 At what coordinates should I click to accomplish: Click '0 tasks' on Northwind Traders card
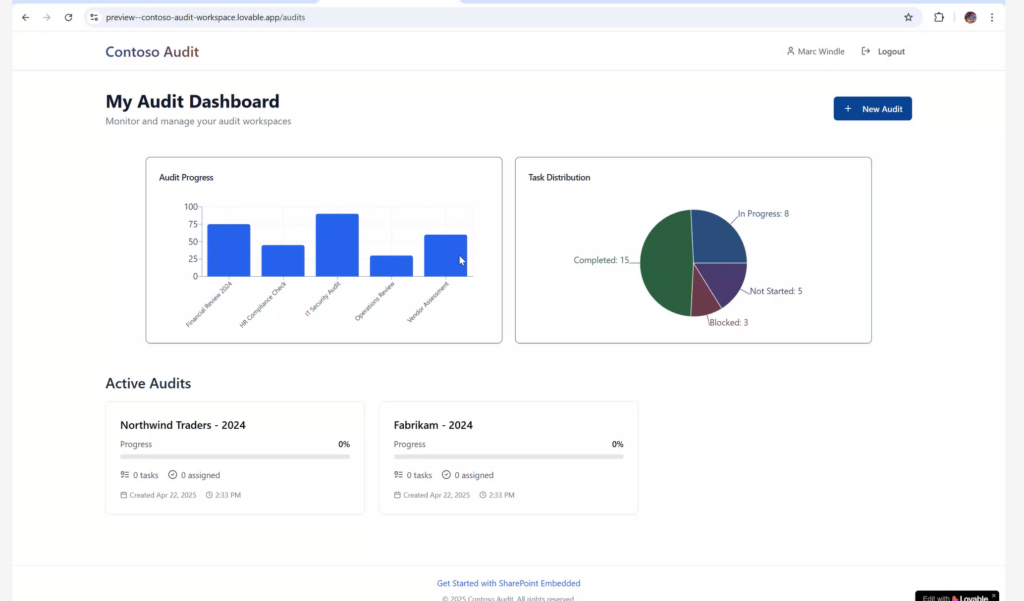(146, 475)
